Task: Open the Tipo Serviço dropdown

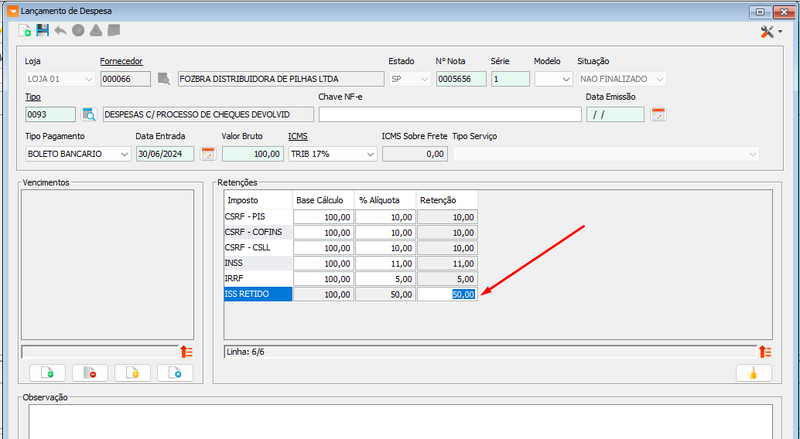Action: pyautogui.click(x=606, y=154)
